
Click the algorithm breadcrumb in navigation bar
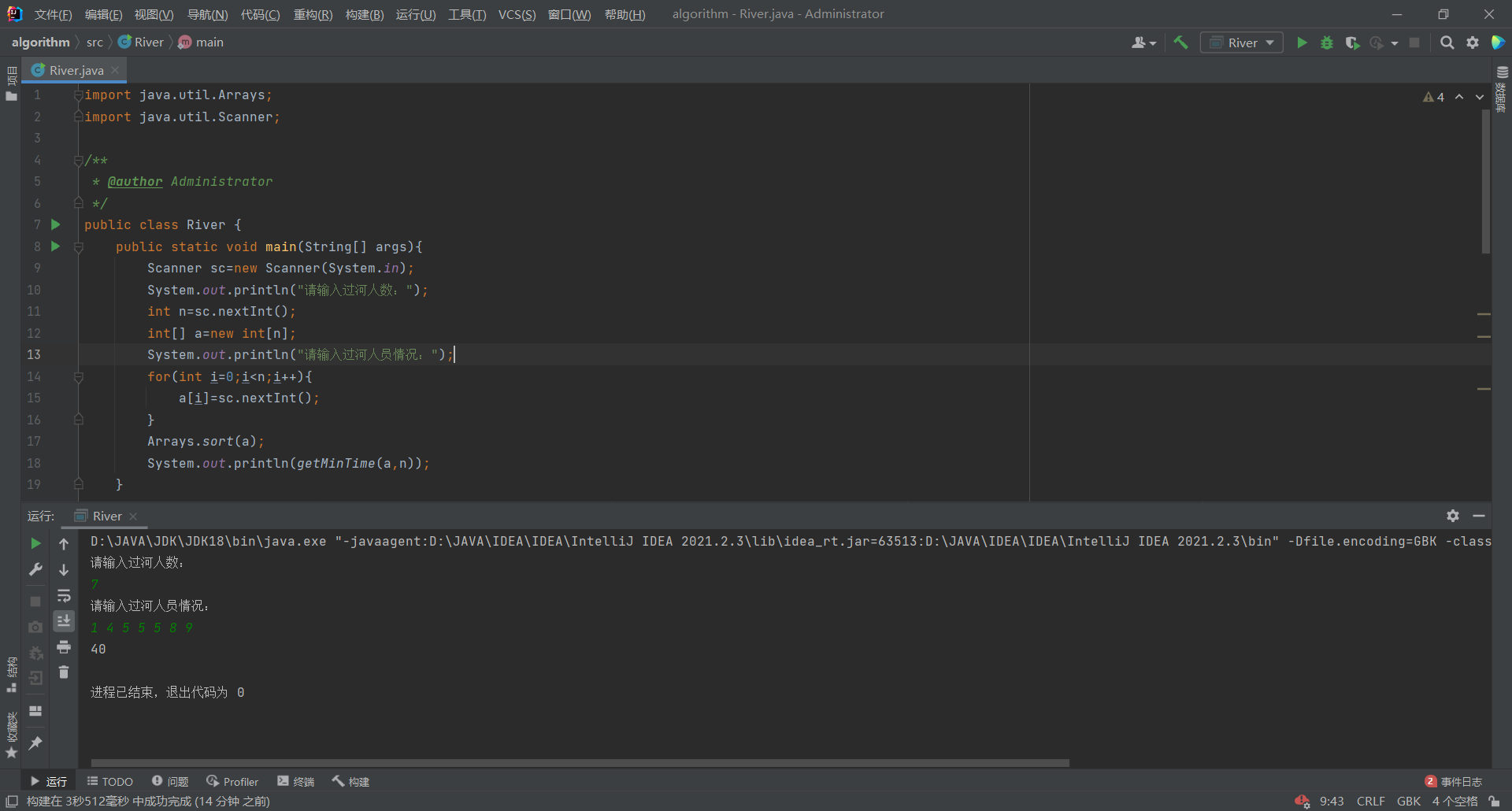40,43
